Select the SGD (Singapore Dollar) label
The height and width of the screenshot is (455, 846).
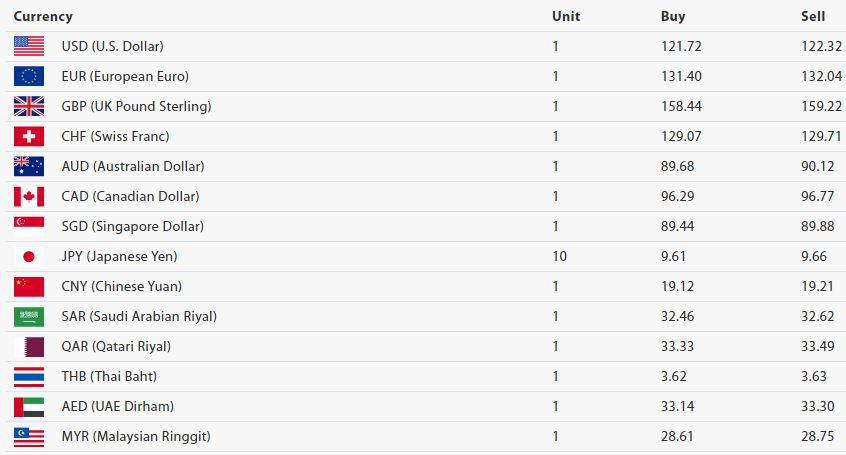133,226
